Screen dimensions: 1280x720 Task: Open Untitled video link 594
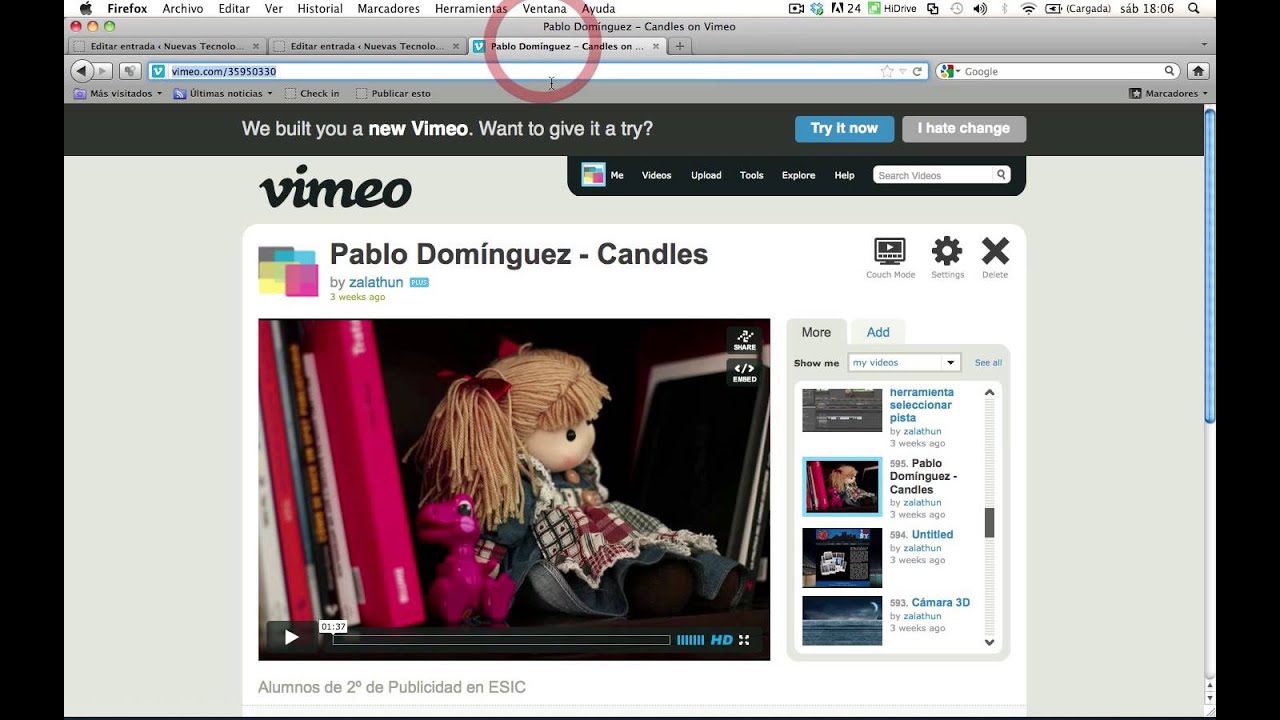coord(932,535)
